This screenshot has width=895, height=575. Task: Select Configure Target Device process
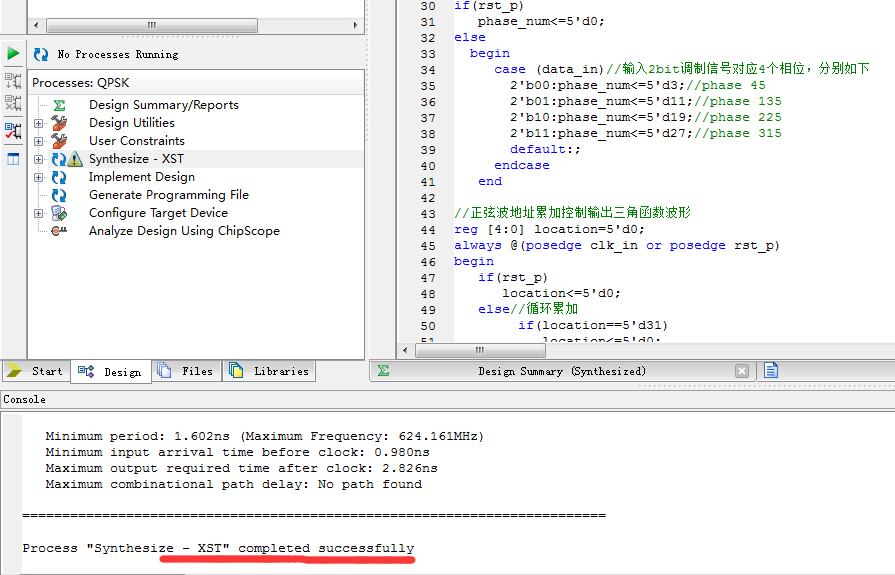click(159, 213)
